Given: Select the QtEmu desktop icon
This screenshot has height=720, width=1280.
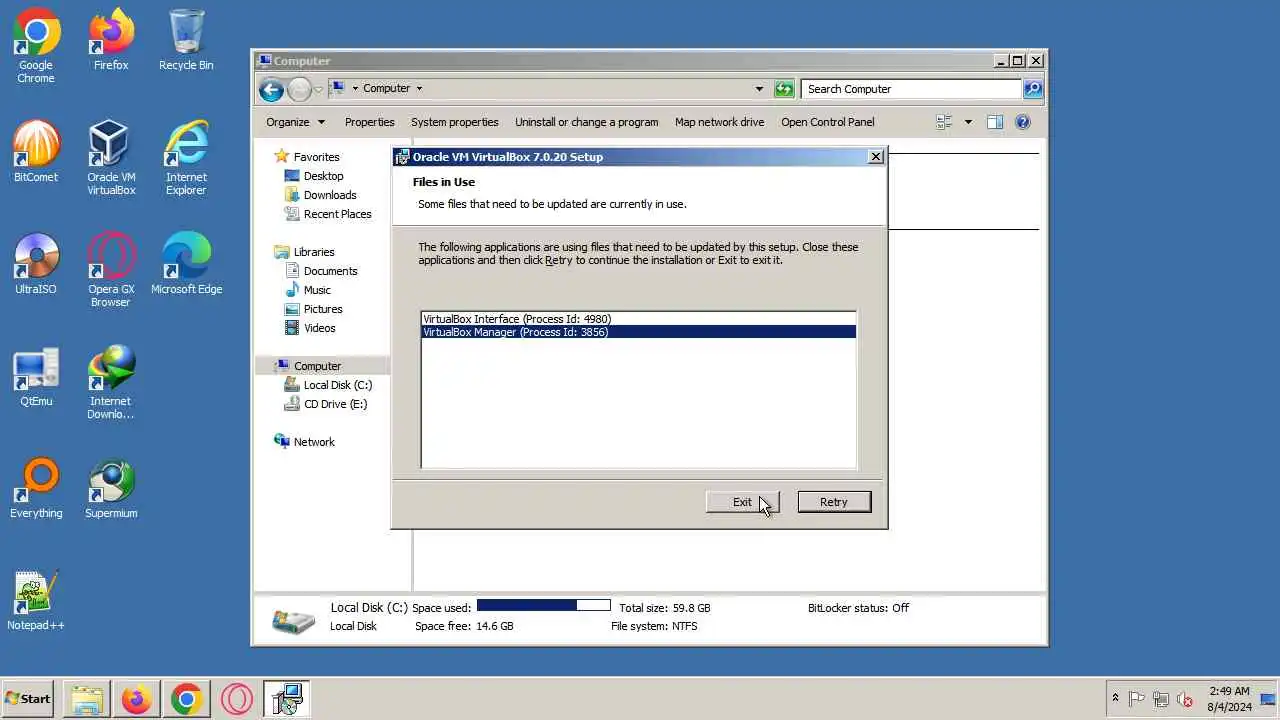Looking at the screenshot, I should click(36, 376).
